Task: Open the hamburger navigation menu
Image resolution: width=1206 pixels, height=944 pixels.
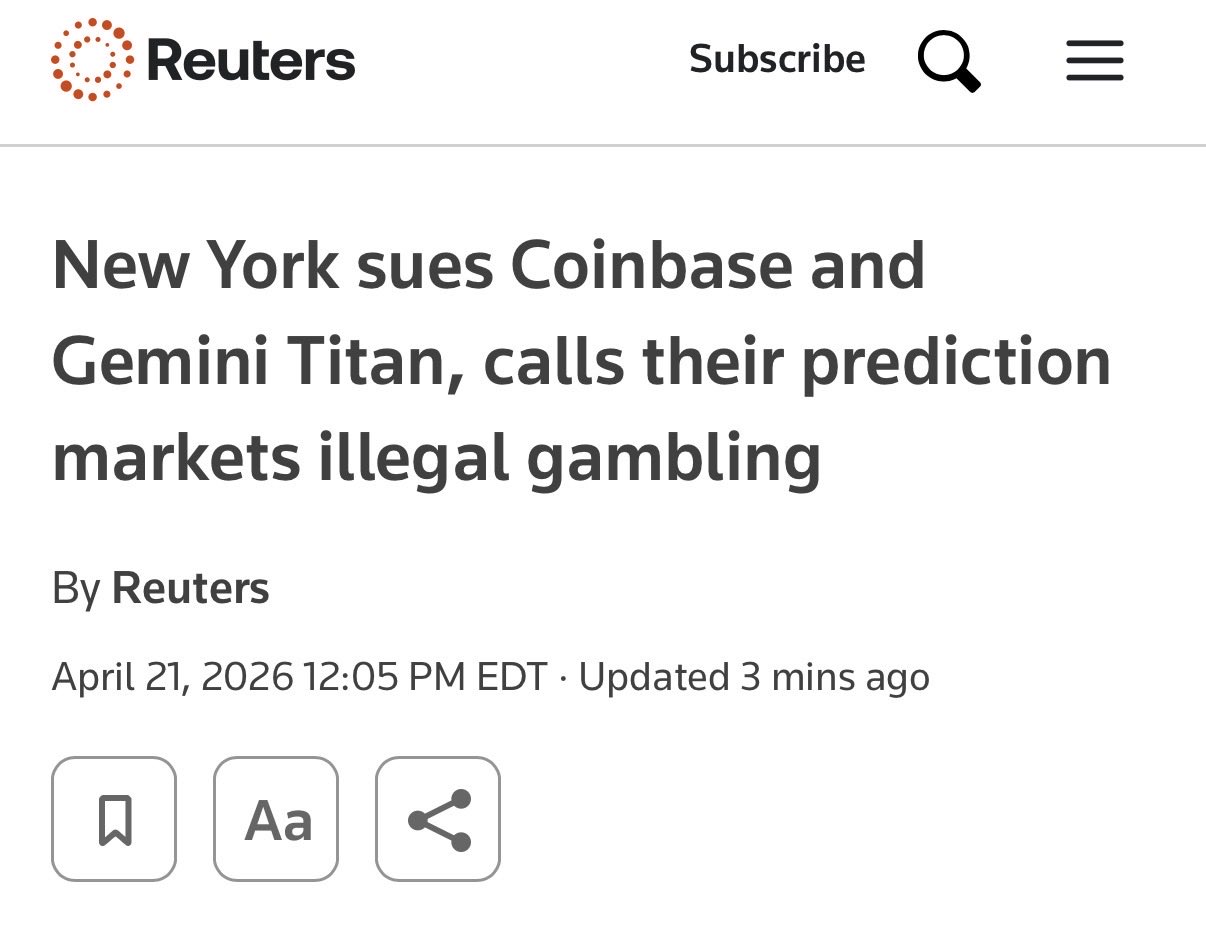Action: point(1094,60)
